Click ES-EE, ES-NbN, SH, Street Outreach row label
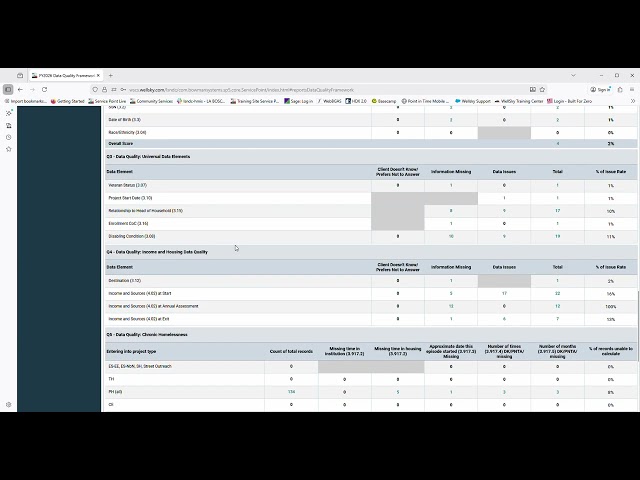This screenshot has width=640, height=480. (x=140, y=366)
